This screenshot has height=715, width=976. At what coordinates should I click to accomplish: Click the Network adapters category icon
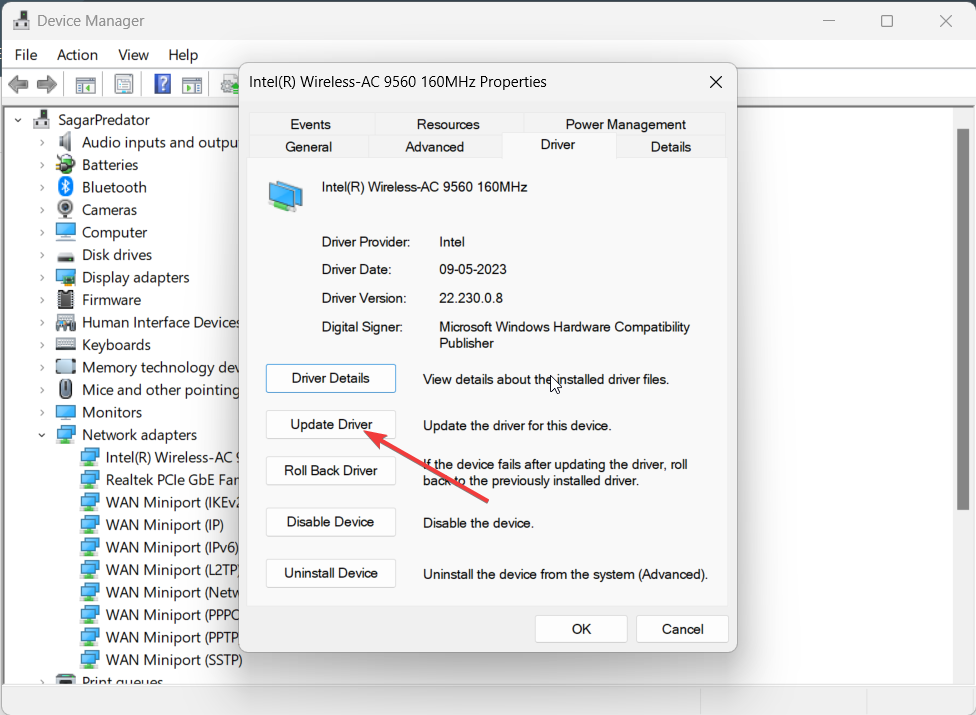pyautogui.click(x=65, y=434)
